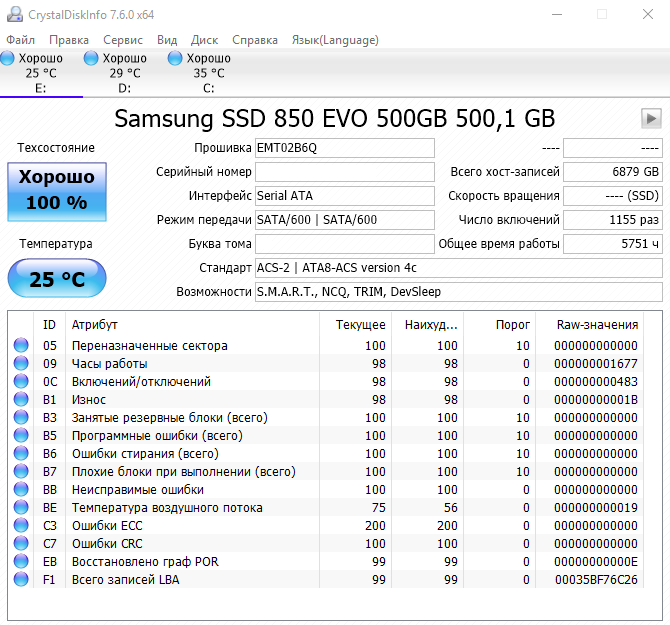Viewport: 670px width, 625px height.
Task: Select the Переназначенные сектора row
Action: tap(326, 345)
